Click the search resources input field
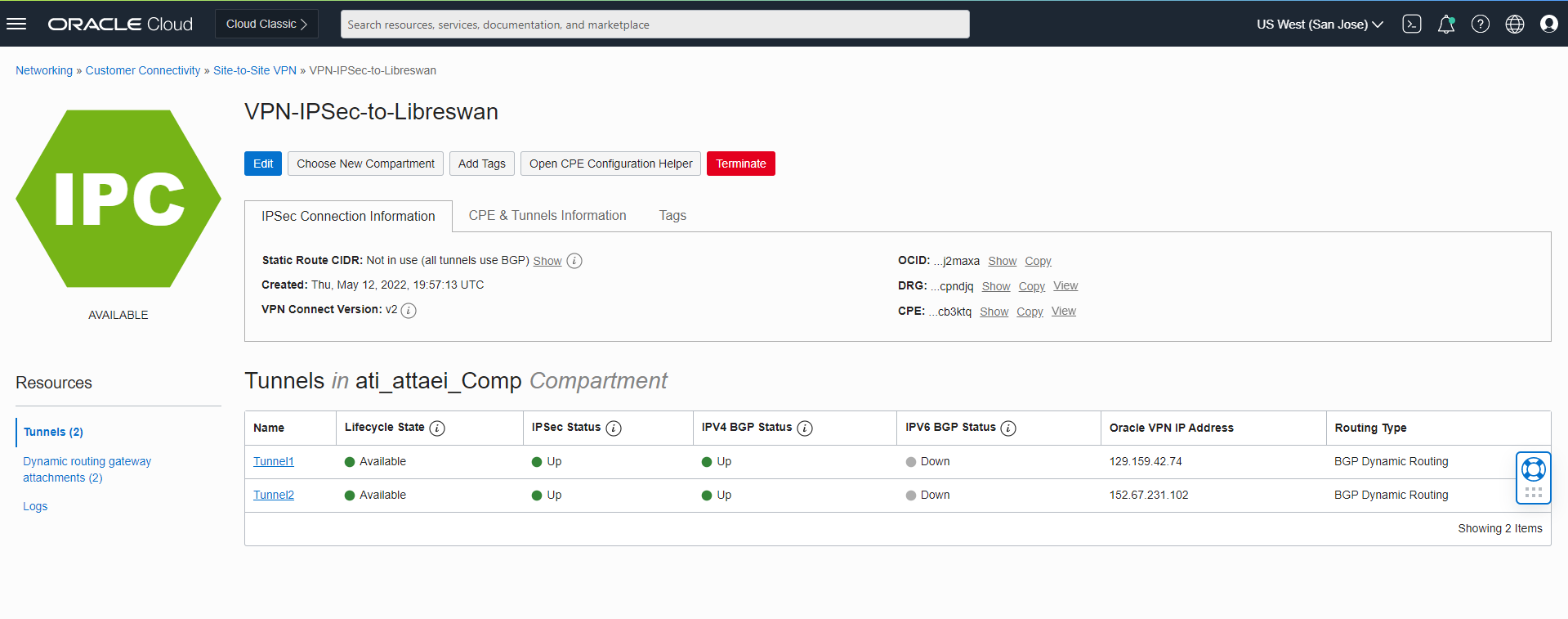1568x619 pixels. point(654,25)
